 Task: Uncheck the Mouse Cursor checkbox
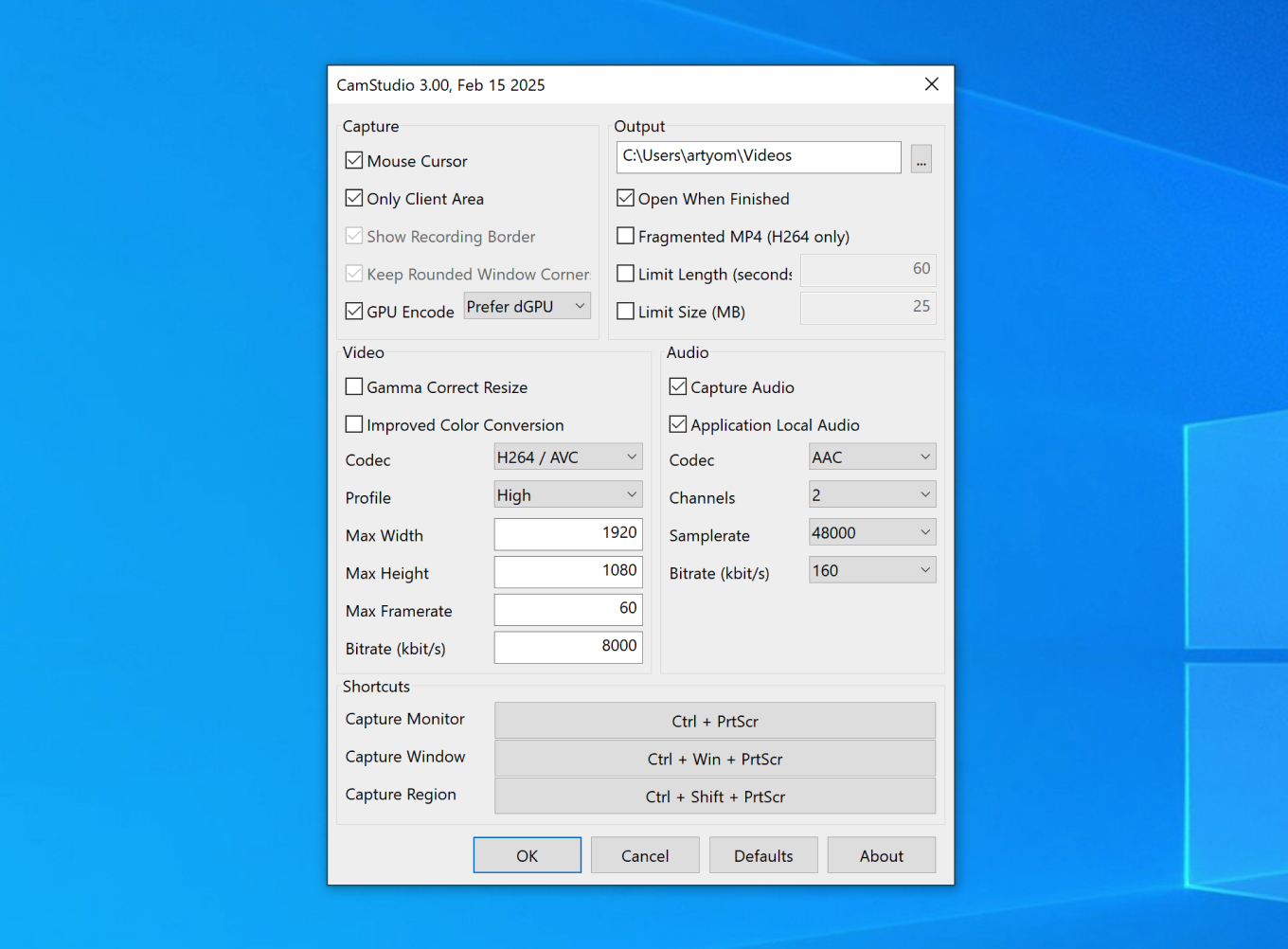[x=354, y=161]
